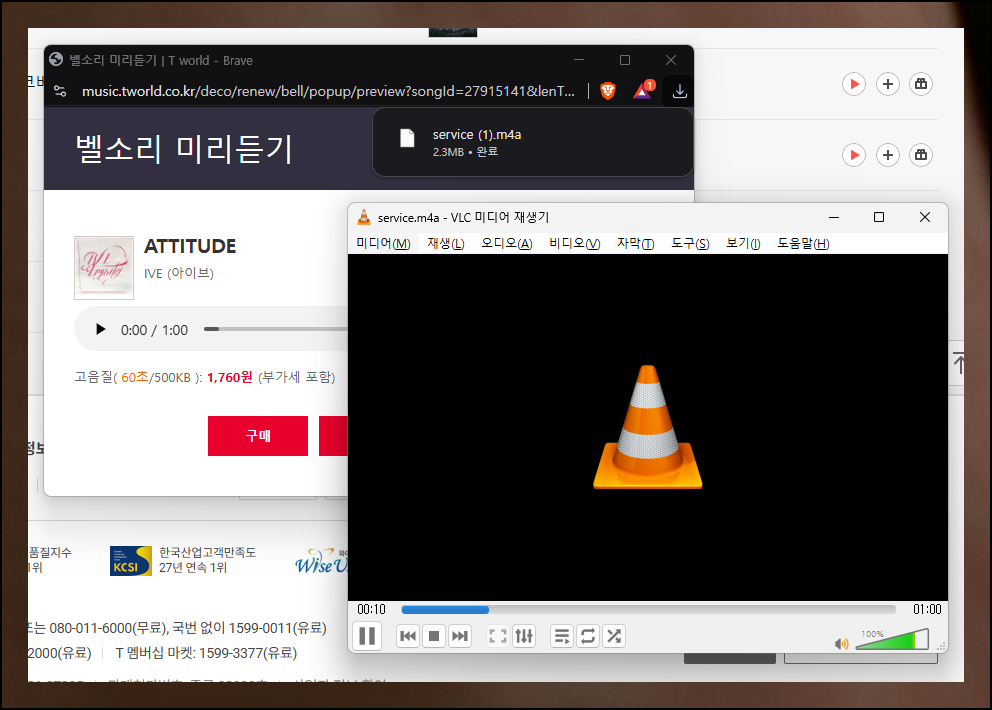This screenshot has width=992, height=710.
Task: Open the 오디오(A) menu in VLC
Action: 507,244
